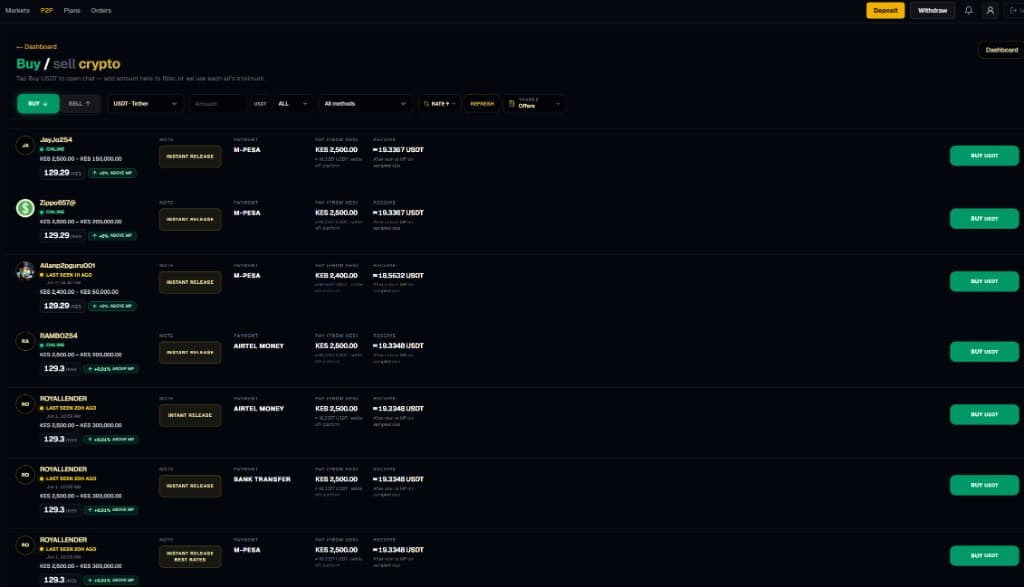
Task: Expand the Trades Offers dropdown
Action: 534,104
